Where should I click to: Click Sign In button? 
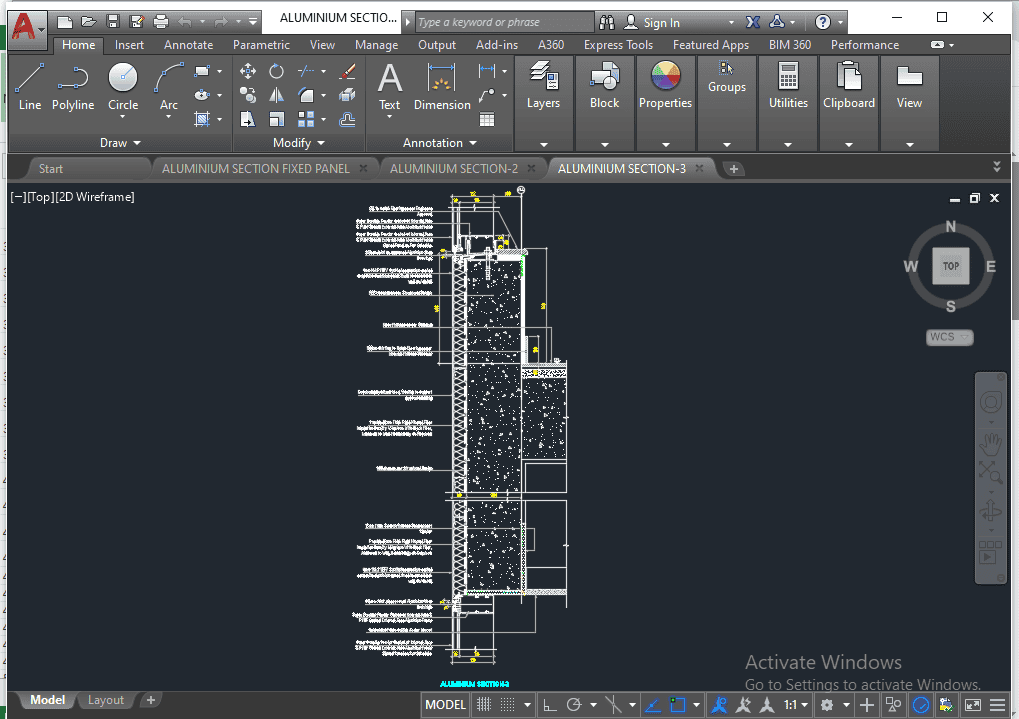coord(661,22)
